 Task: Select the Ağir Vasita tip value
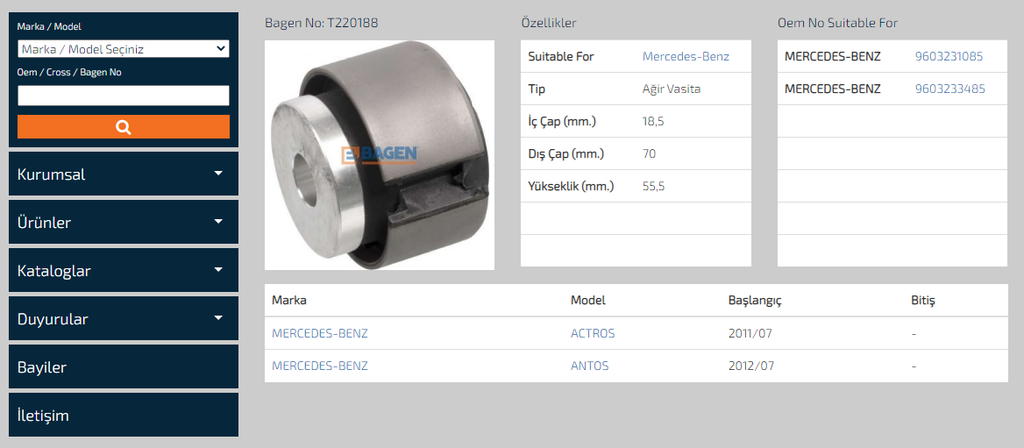click(x=671, y=89)
